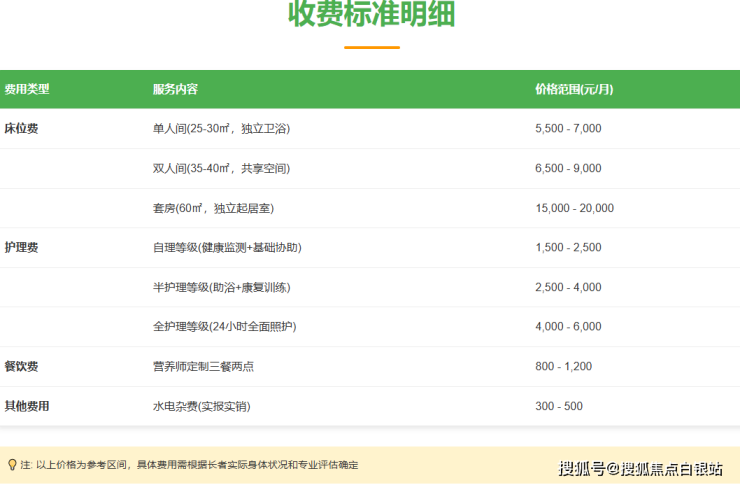Click the 单人间(25-30㎡) service row
Image resolution: width=740 pixels, height=485 pixels.
(x=221, y=129)
